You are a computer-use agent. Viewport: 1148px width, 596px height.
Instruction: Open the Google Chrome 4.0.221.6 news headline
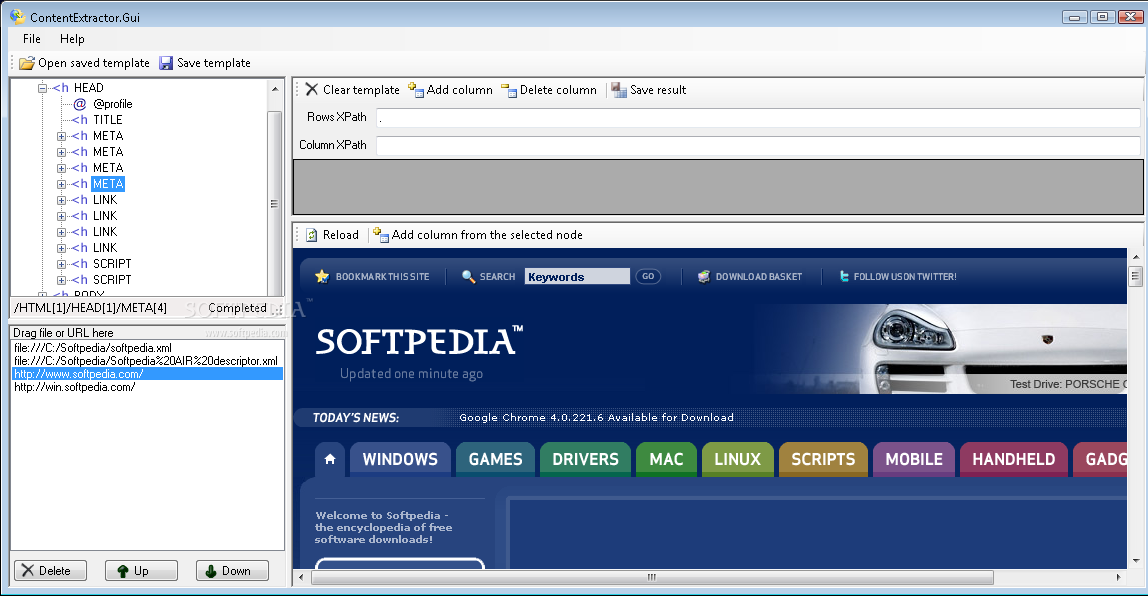click(x=596, y=417)
